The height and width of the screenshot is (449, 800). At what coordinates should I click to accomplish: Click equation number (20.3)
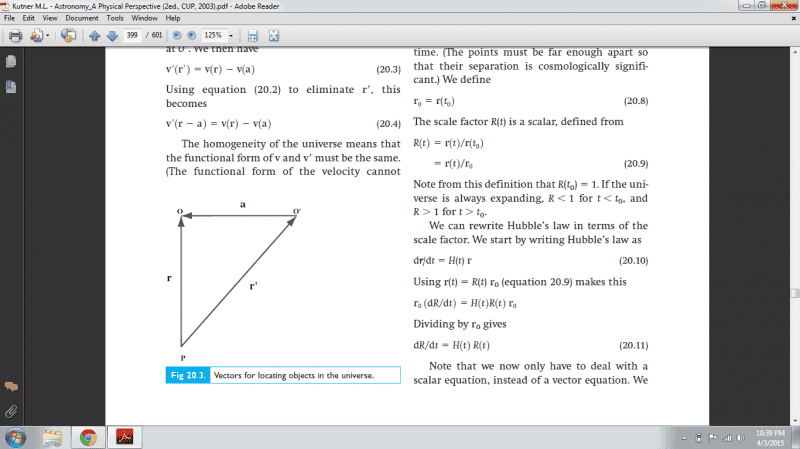[388, 69]
